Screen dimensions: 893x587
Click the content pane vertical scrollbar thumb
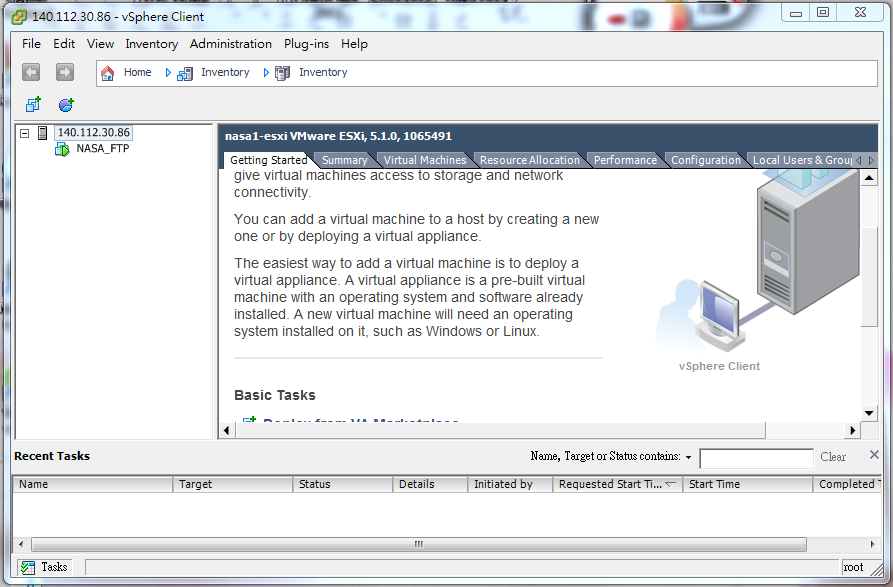pos(869,277)
